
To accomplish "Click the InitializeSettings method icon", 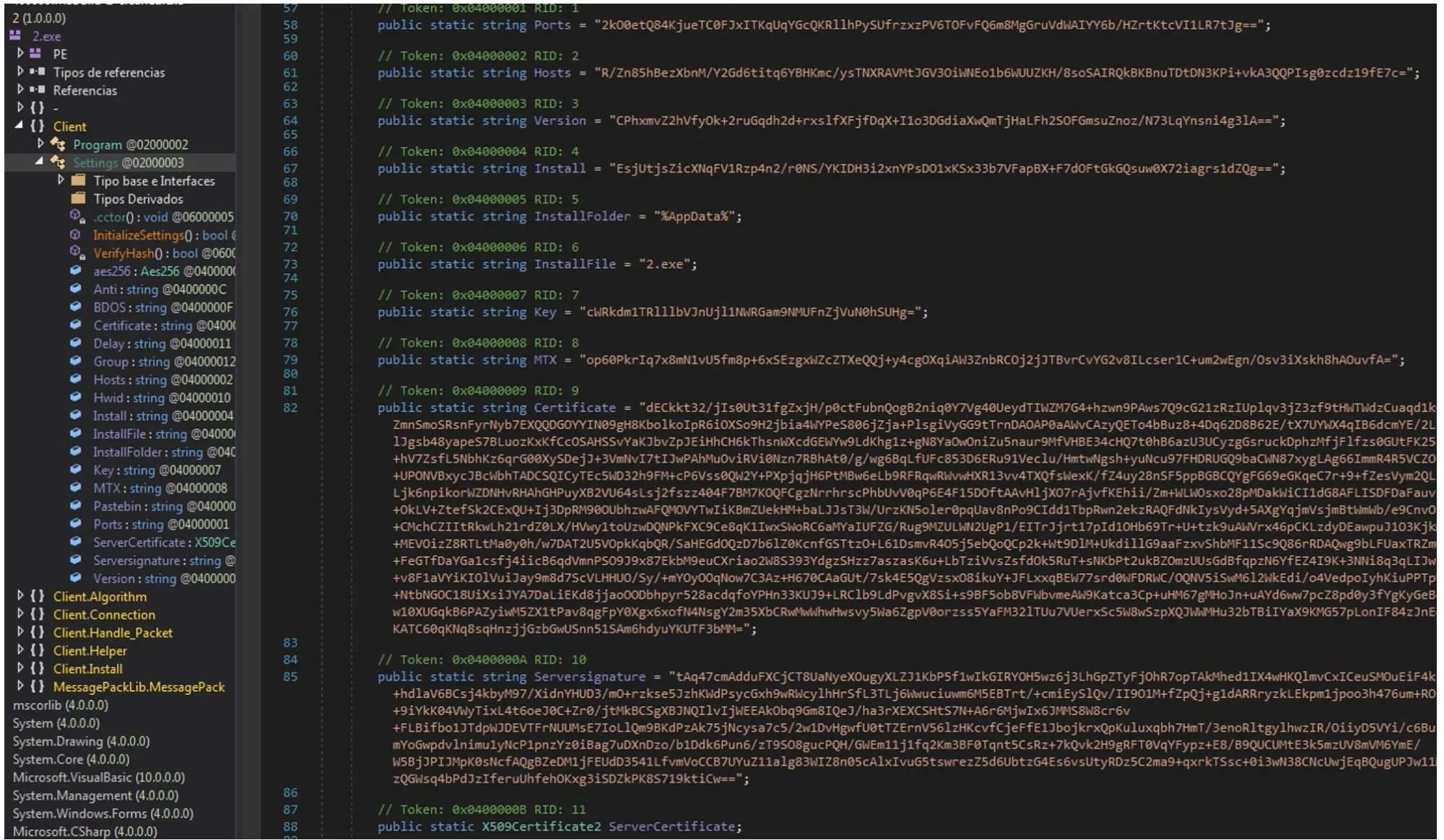I will 75,235.
